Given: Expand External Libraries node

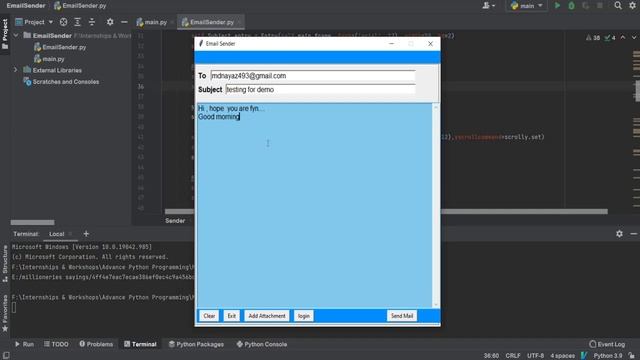Looking at the screenshot, I should click(x=16, y=70).
